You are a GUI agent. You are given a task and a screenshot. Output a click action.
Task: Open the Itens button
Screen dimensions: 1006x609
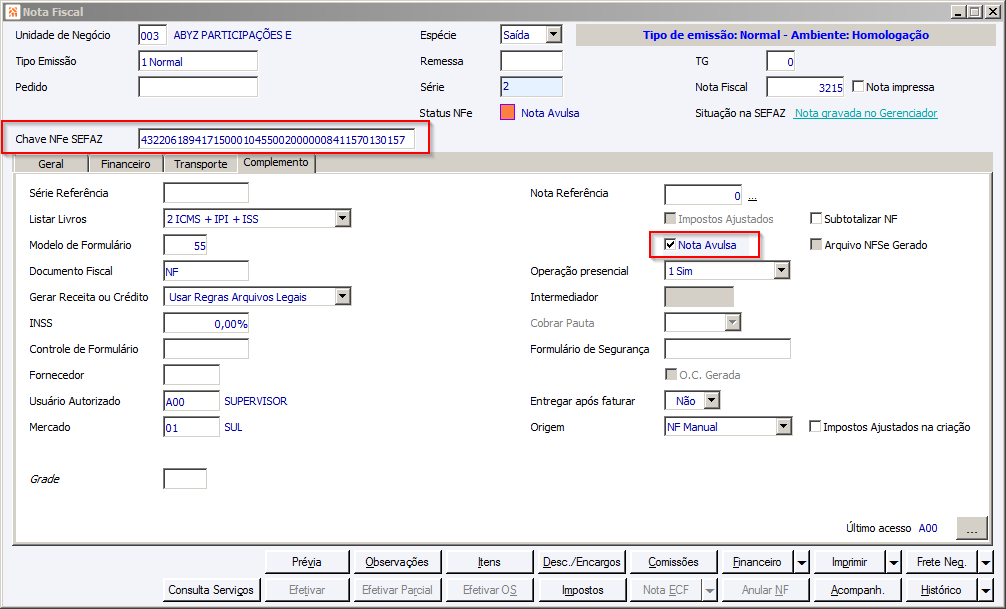coord(489,562)
